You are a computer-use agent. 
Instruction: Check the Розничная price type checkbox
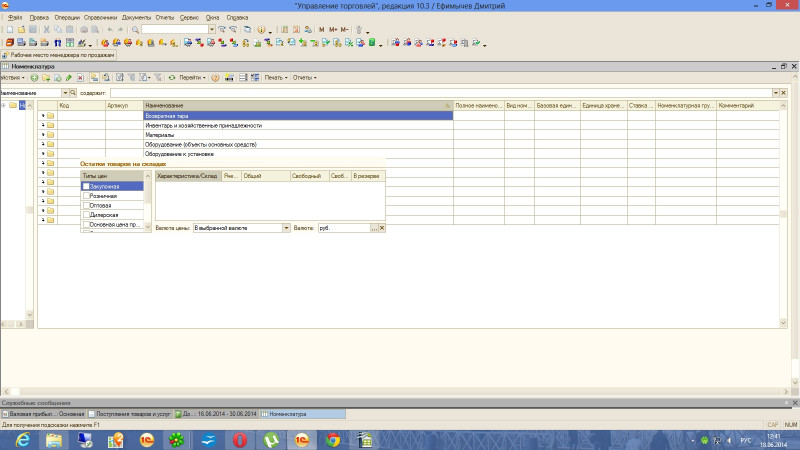pos(86,196)
